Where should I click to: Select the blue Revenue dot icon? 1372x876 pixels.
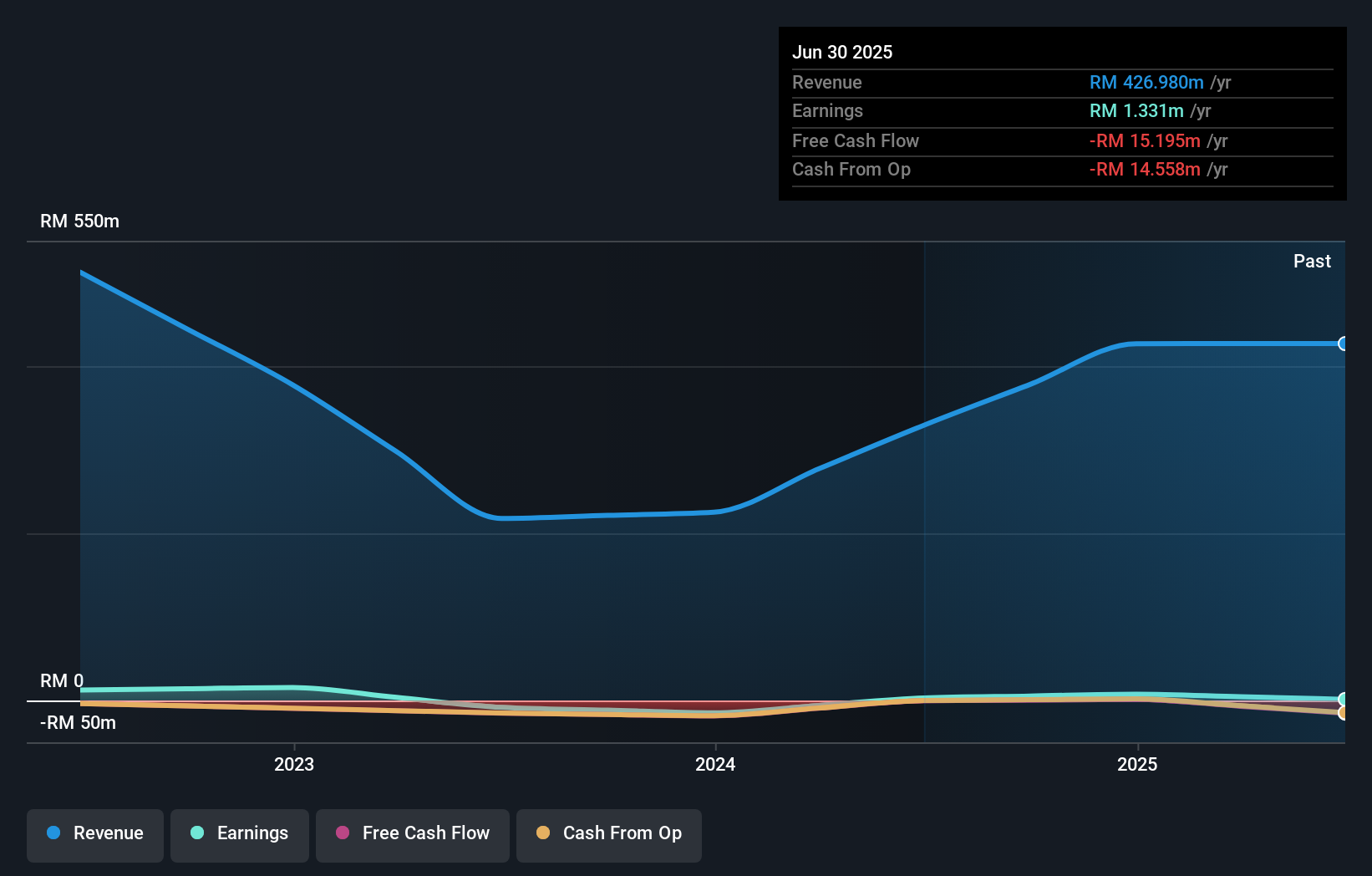53,833
